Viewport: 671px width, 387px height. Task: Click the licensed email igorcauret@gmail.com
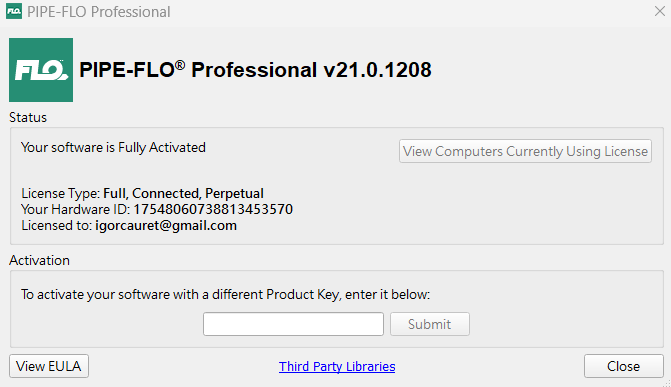point(166,226)
